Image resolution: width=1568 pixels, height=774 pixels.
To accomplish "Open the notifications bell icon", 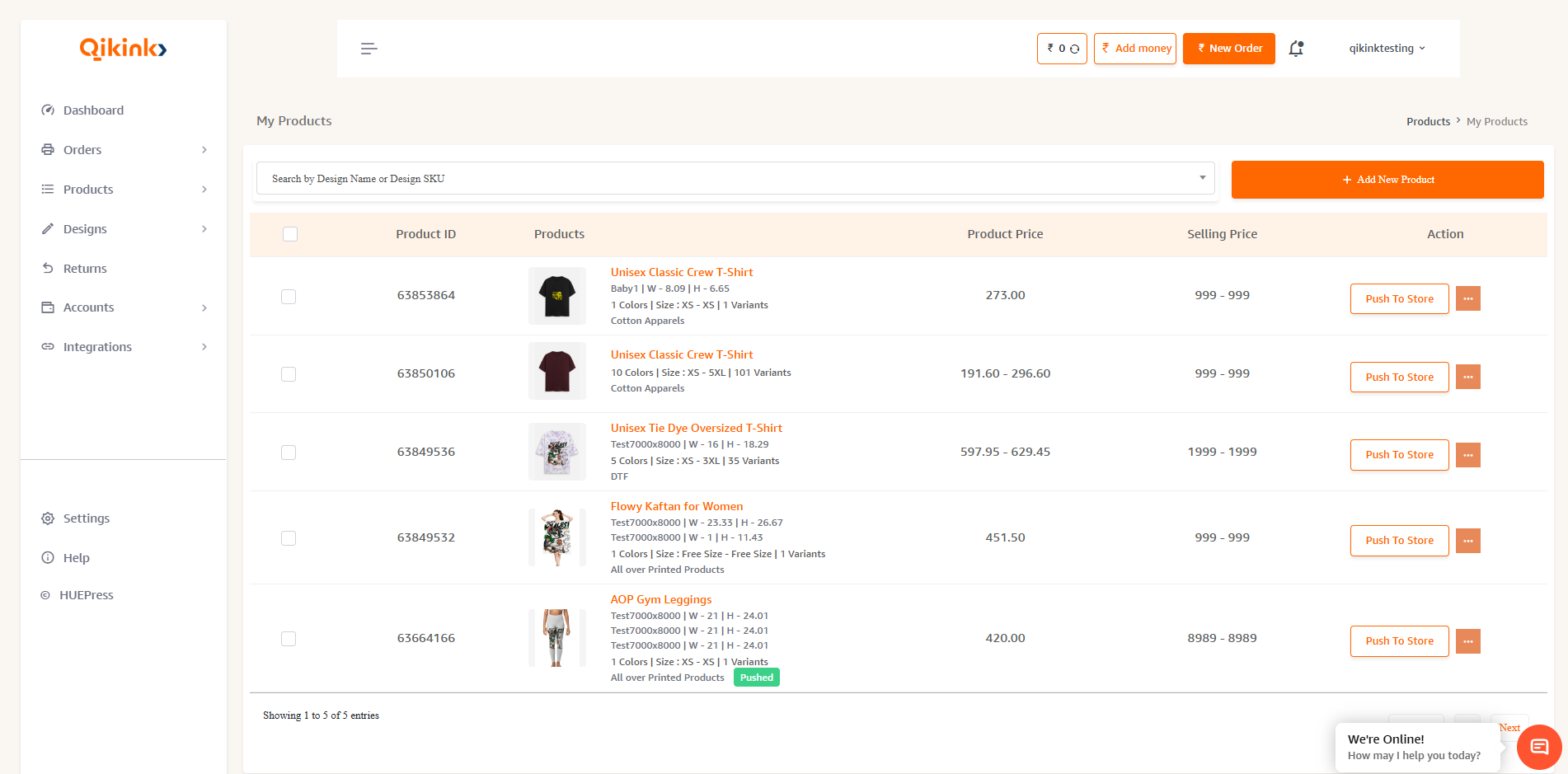I will [1296, 49].
